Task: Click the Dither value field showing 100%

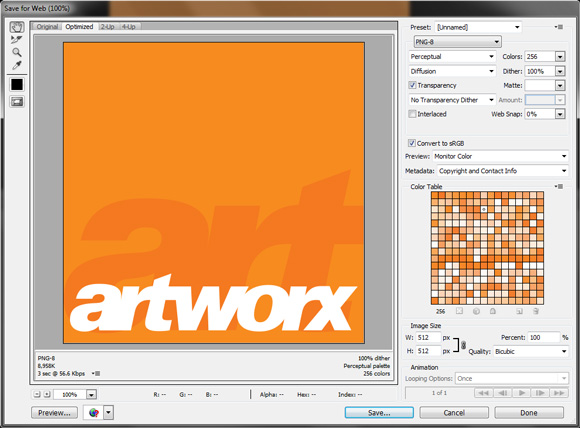Action: (540, 71)
